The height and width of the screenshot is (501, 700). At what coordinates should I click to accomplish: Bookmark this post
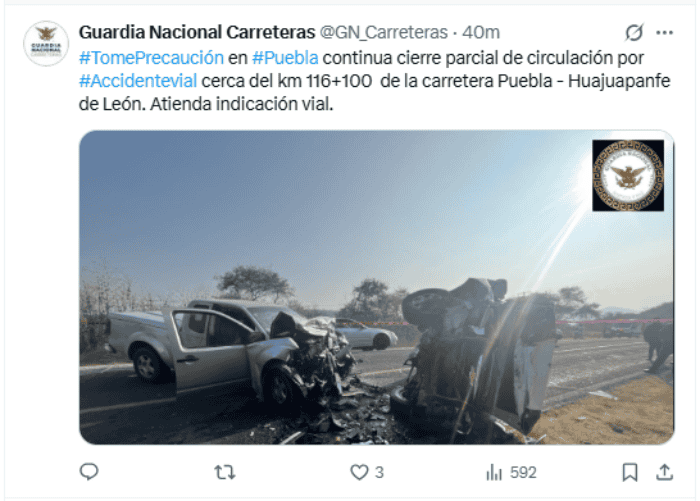click(x=630, y=472)
